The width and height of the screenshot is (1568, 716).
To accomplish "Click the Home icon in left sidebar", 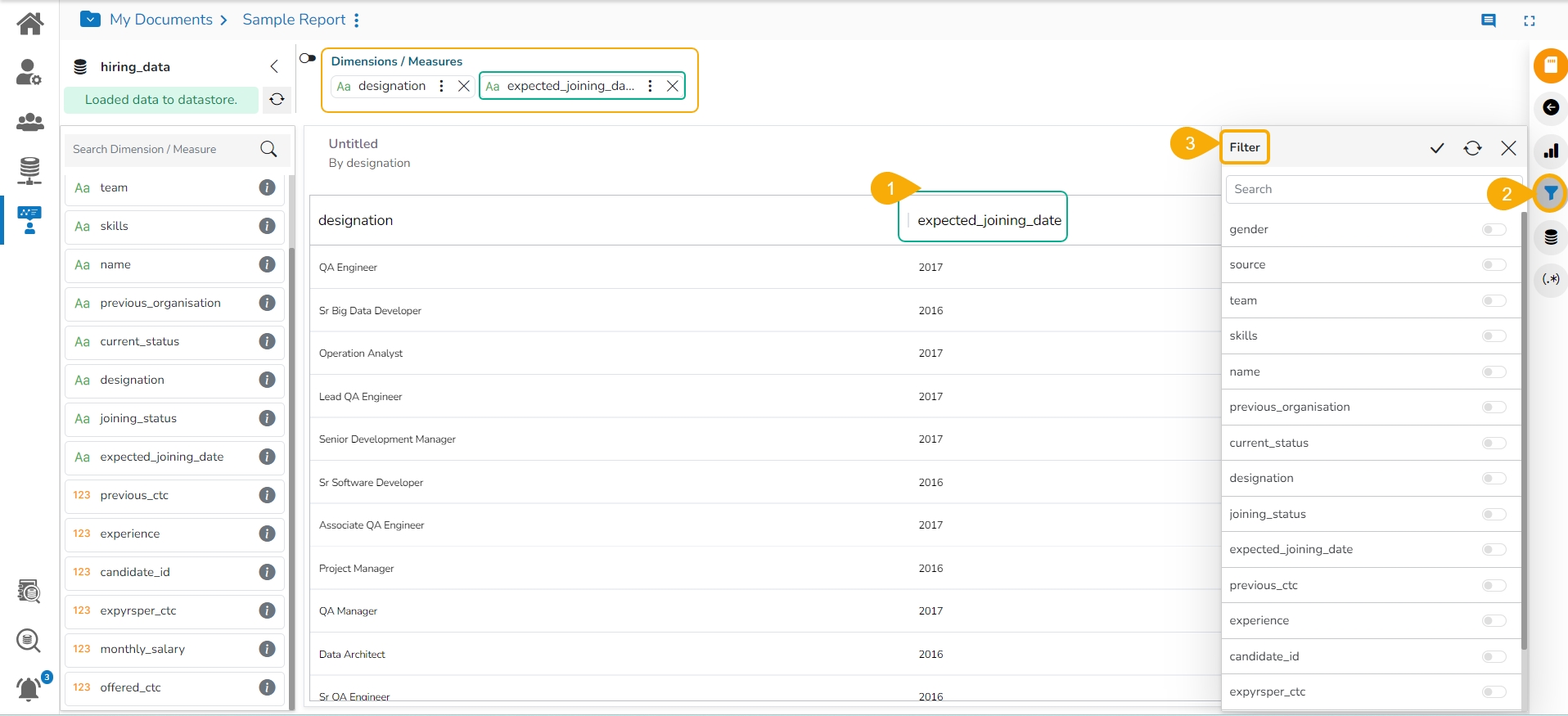I will coord(29,23).
